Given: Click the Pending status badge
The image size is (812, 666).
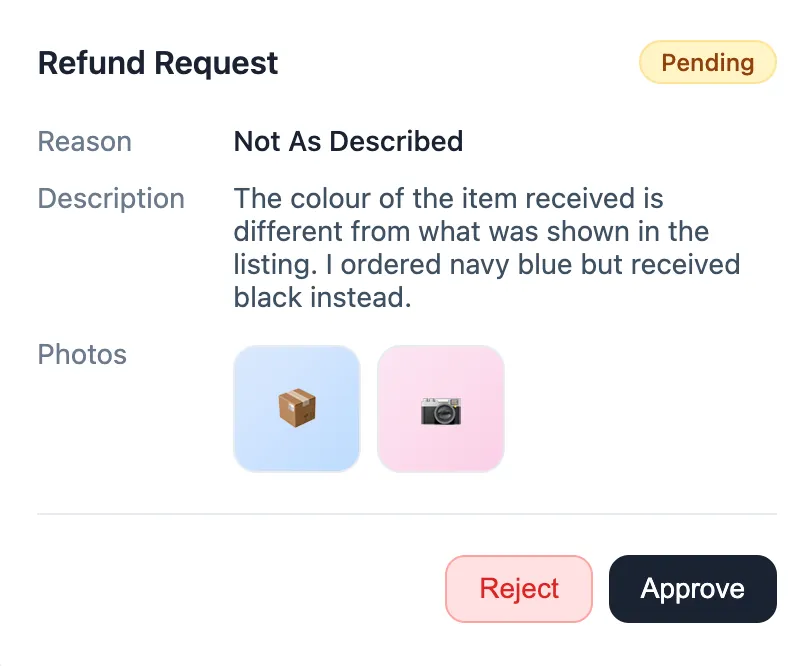Looking at the screenshot, I should tap(707, 62).
